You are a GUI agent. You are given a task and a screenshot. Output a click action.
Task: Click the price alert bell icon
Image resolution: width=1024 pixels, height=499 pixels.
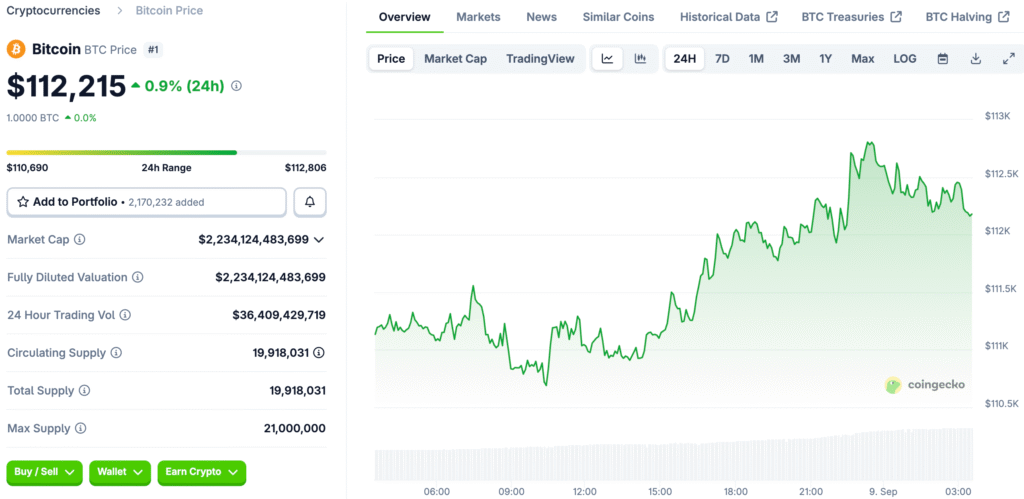pyautogui.click(x=310, y=202)
